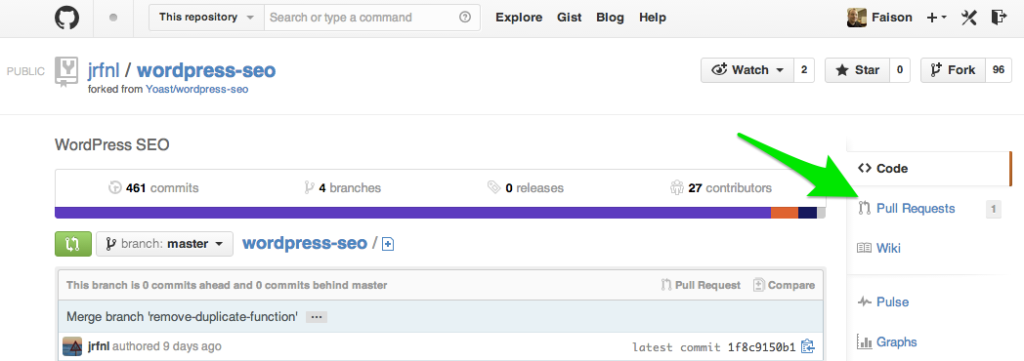
Task: Open the Yoast/wordpress-seo parent repository link
Action: (197, 89)
